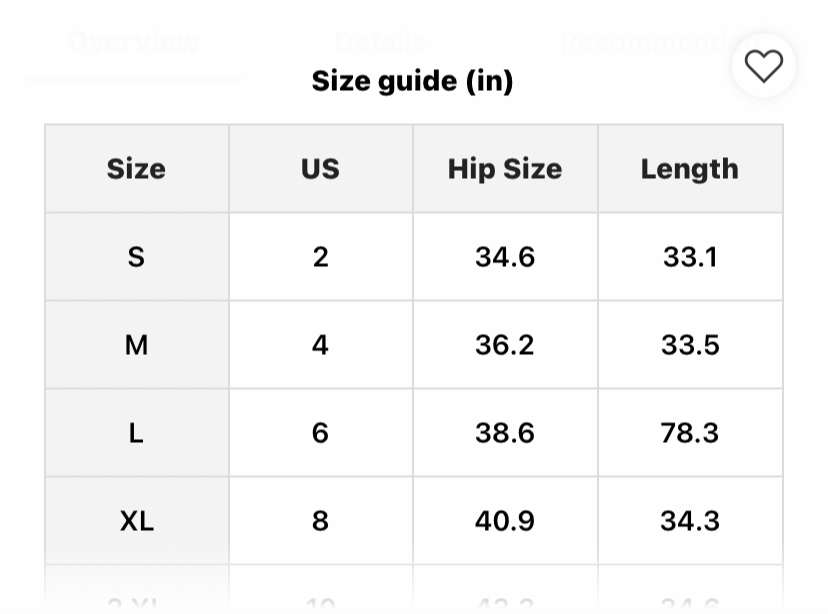Select the US size 6 cell
828x614 pixels.
(x=320, y=433)
